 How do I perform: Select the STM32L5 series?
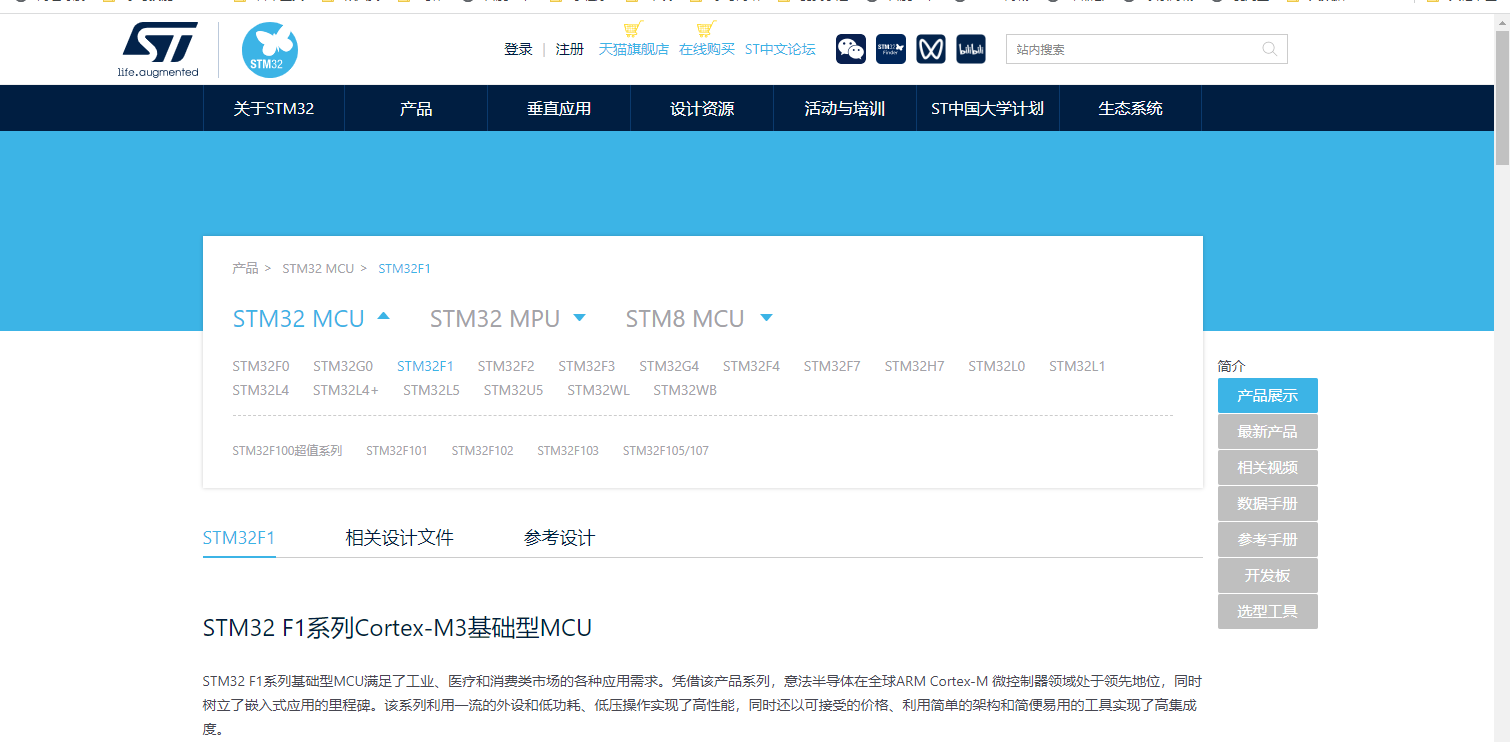(431, 390)
